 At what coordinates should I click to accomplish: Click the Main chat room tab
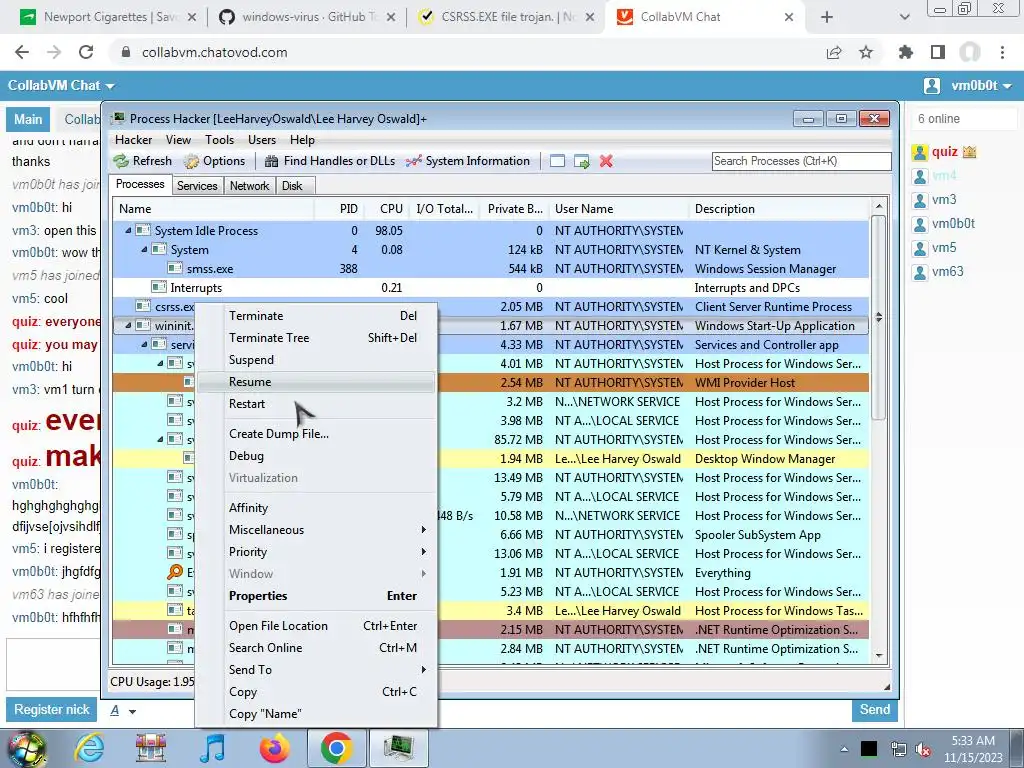click(x=28, y=120)
